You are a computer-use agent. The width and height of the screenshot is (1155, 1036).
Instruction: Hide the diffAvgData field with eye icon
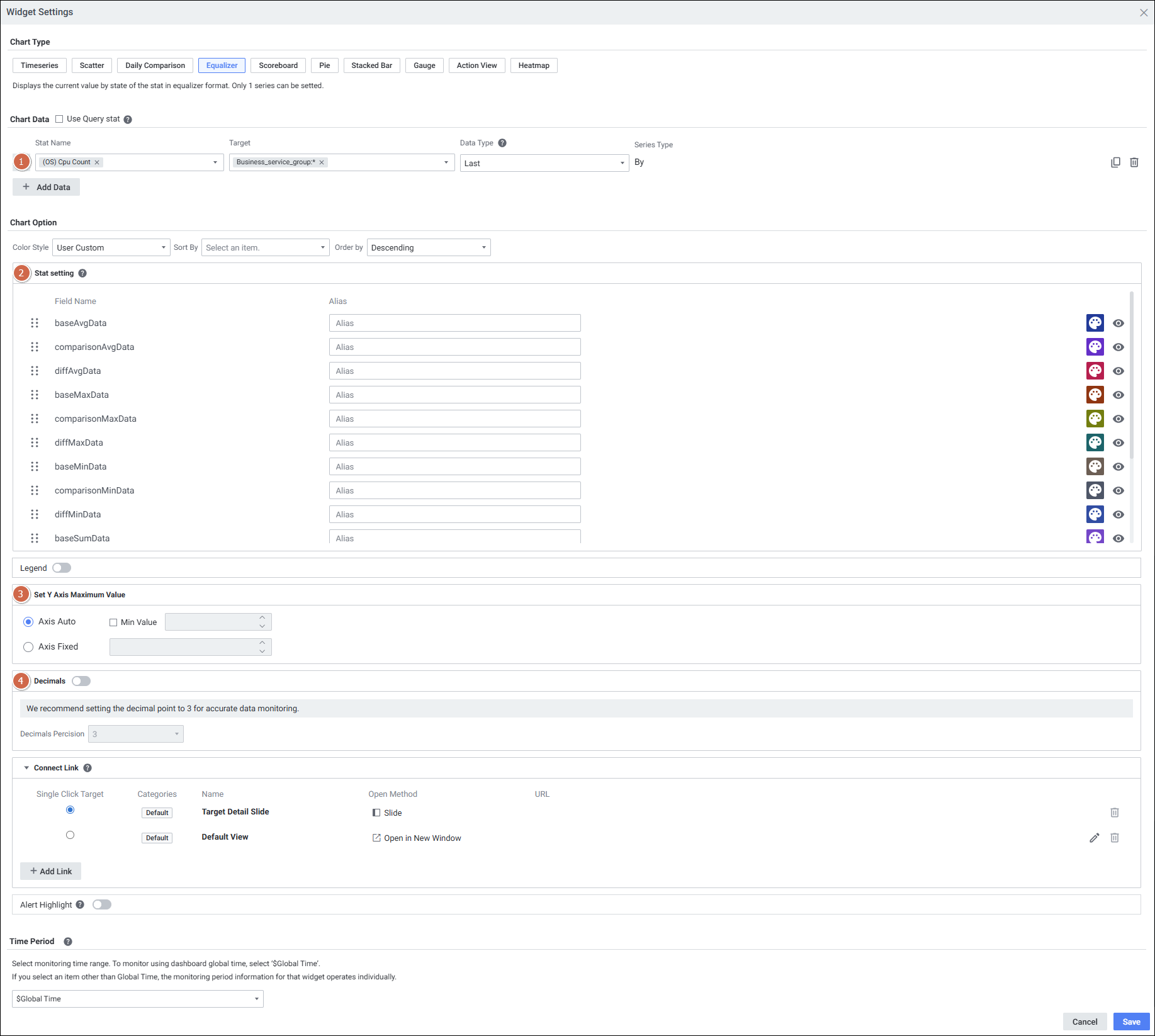pyautogui.click(x=1118, y=371)
